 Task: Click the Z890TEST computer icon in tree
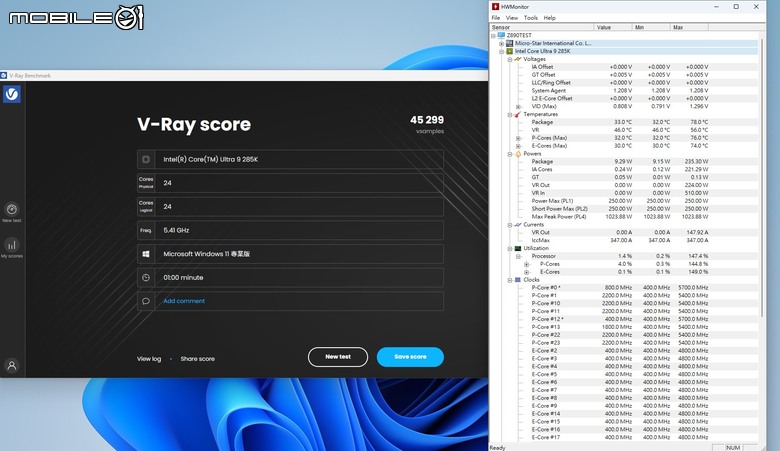click(501, 35)
